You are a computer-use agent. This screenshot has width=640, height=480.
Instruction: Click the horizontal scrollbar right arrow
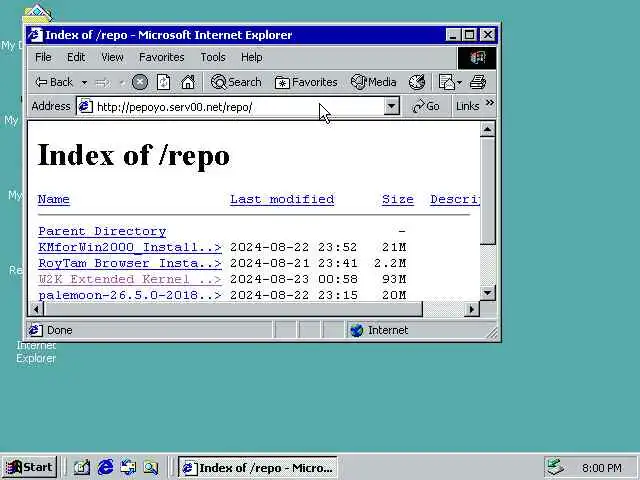(x=472, y=309)
